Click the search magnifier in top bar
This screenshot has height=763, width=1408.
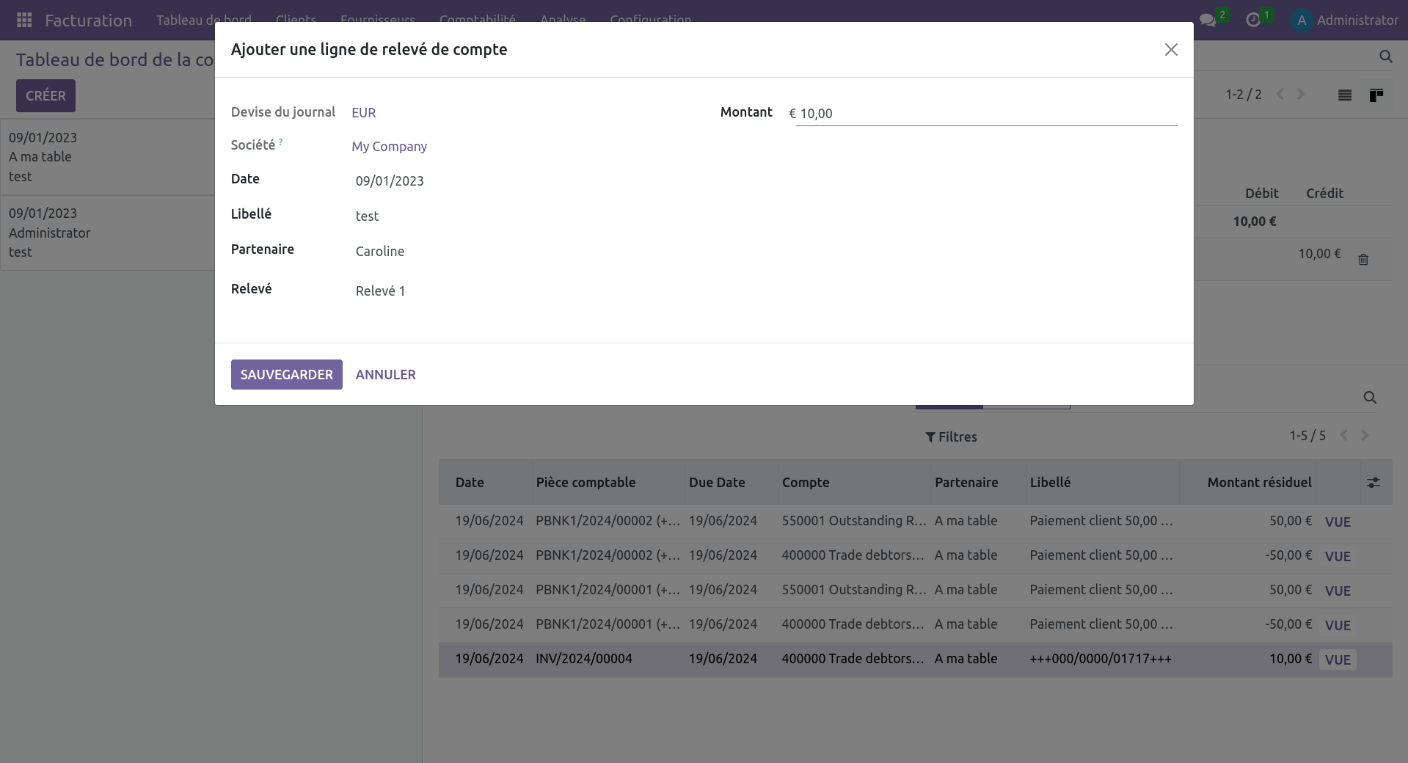pyautogui.click(x=1386, y=57)
